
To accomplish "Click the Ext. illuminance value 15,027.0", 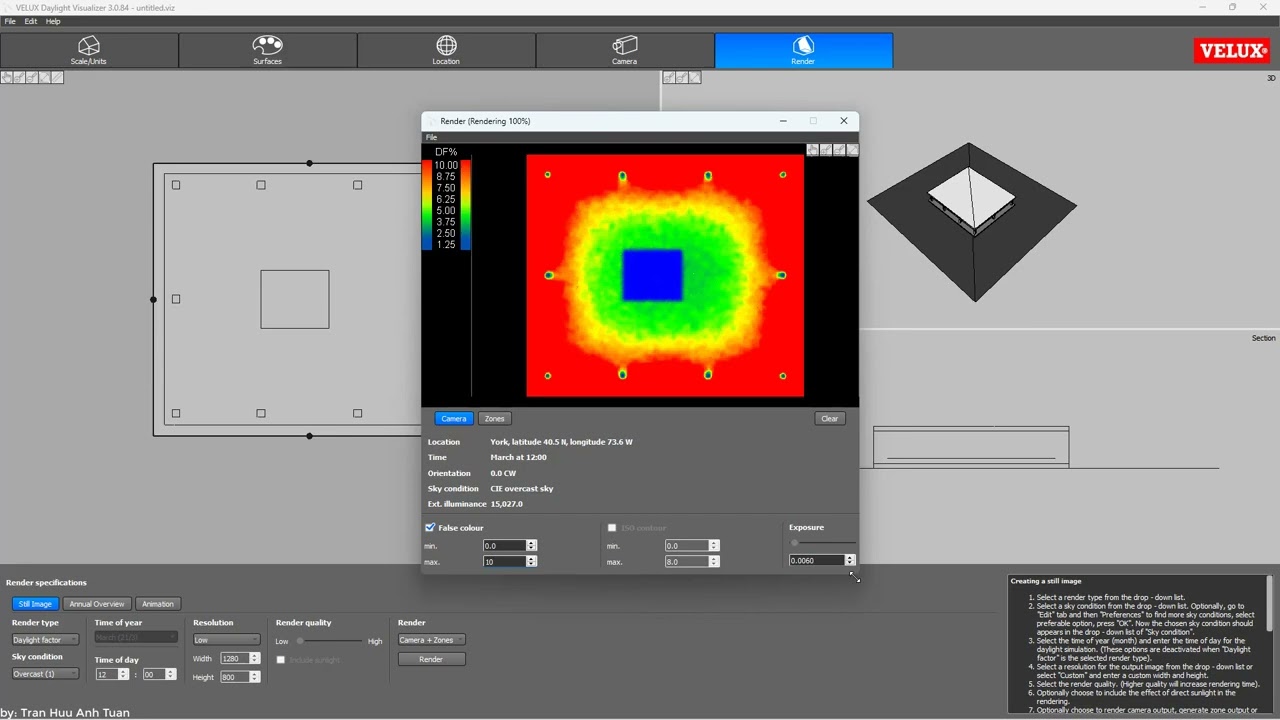I will (x=506, y=504).
